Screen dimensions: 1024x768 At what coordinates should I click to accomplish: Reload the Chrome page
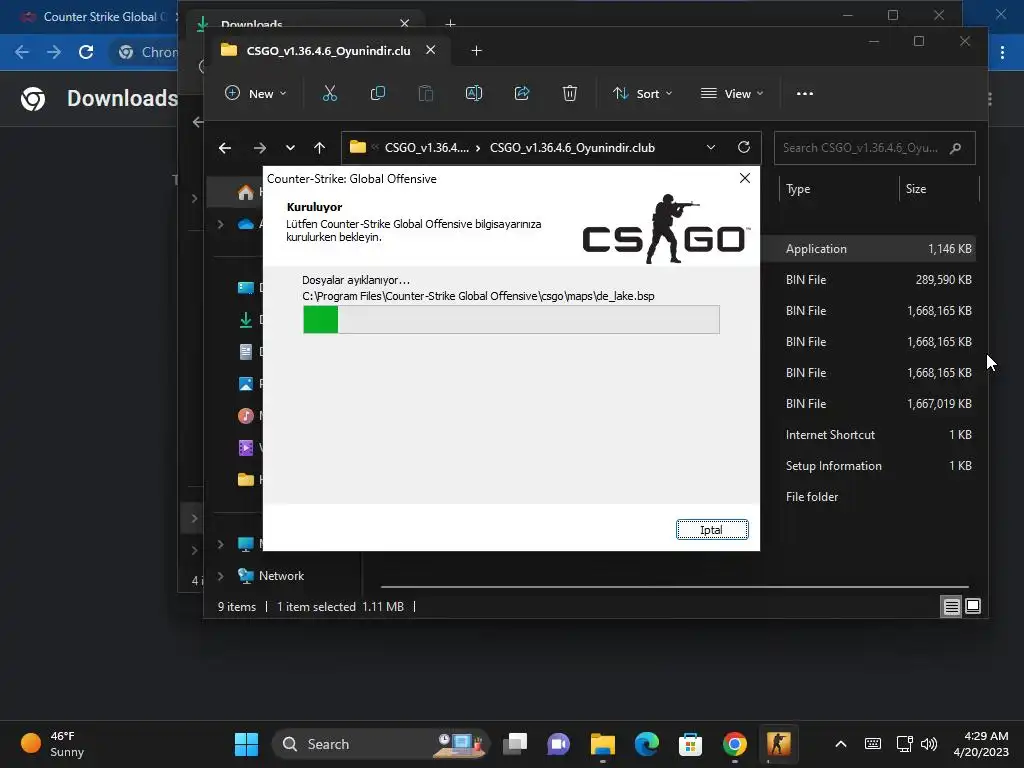pyautogui.click(x=86, y=52)
